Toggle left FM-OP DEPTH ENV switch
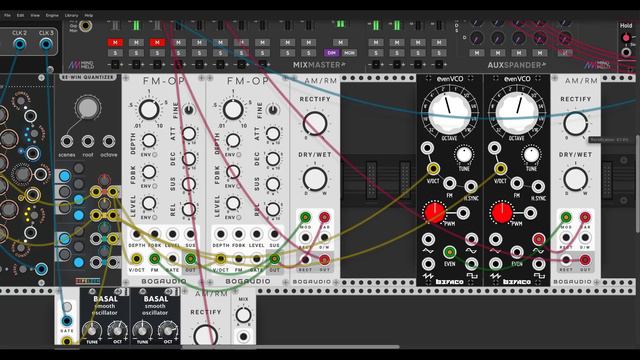 (154, 155)
